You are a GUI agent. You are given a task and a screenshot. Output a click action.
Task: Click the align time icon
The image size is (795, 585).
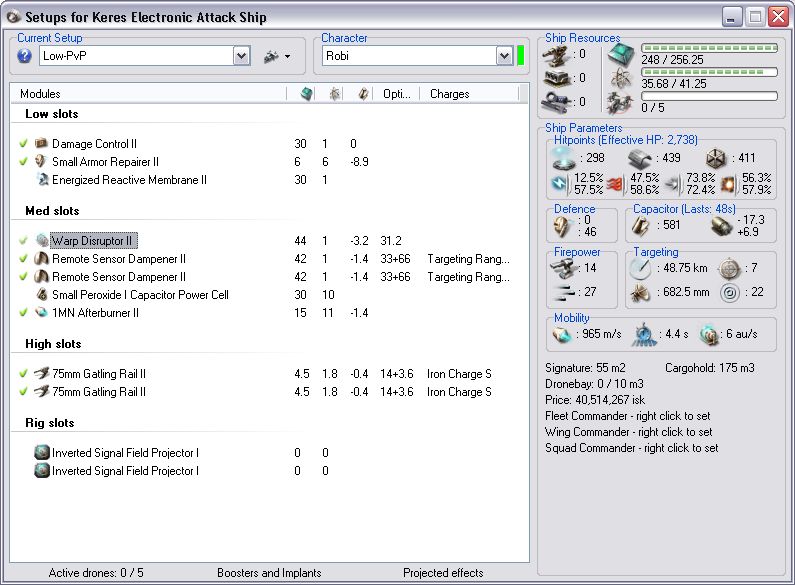643,335
